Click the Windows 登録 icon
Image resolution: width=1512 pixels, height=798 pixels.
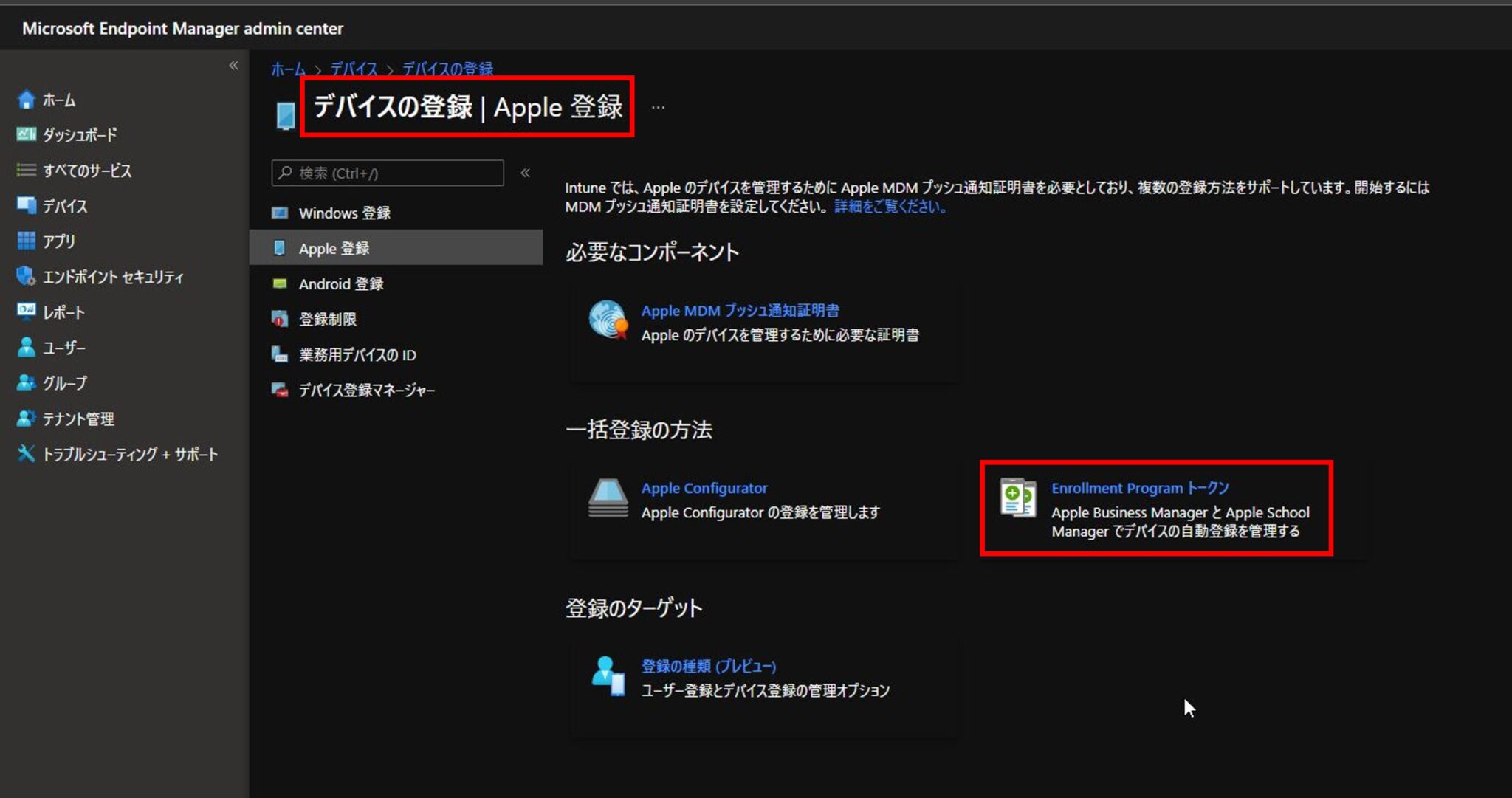coord(280,213)
